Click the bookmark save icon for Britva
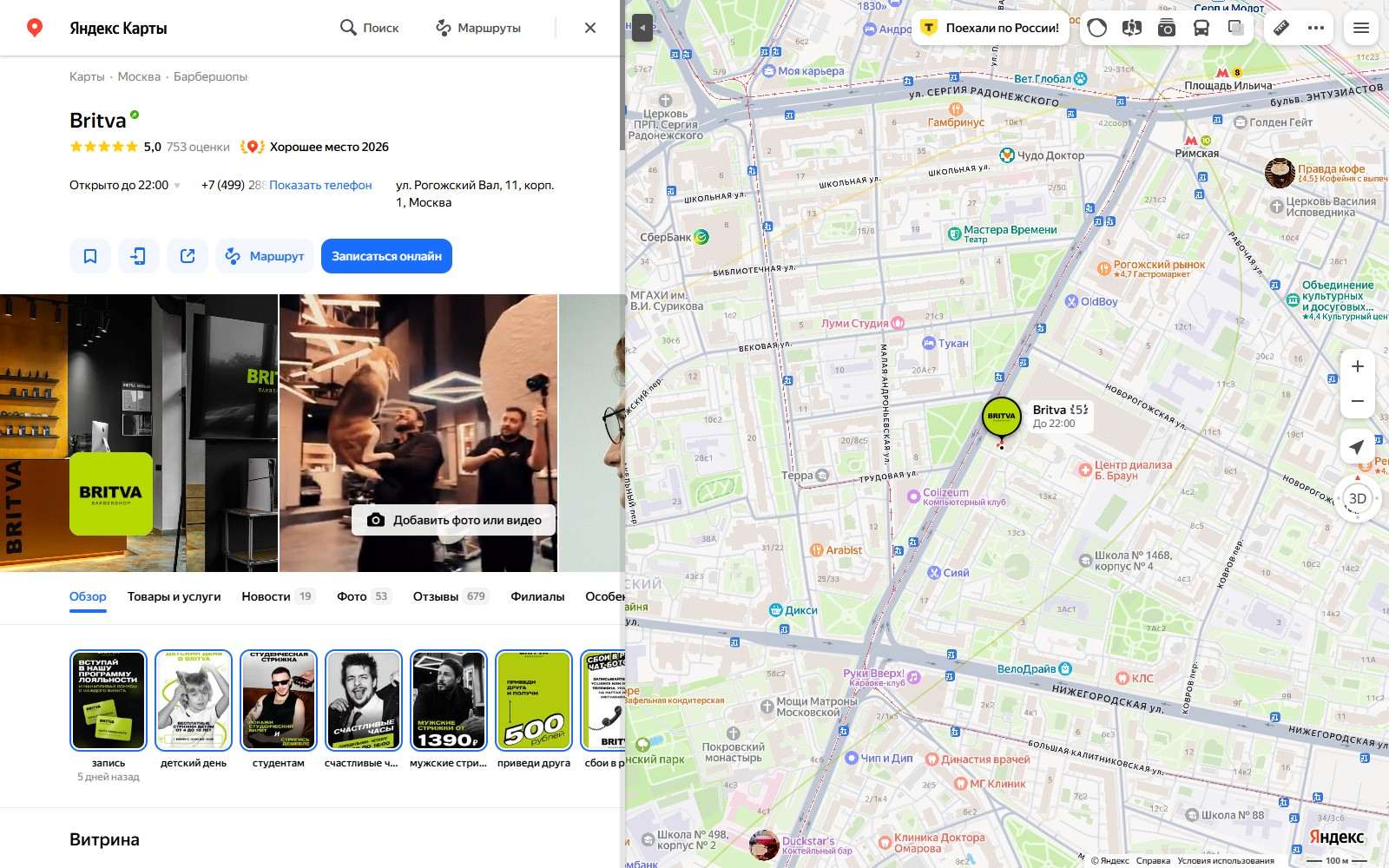The image size is (1389, 868). coord(90,256)
